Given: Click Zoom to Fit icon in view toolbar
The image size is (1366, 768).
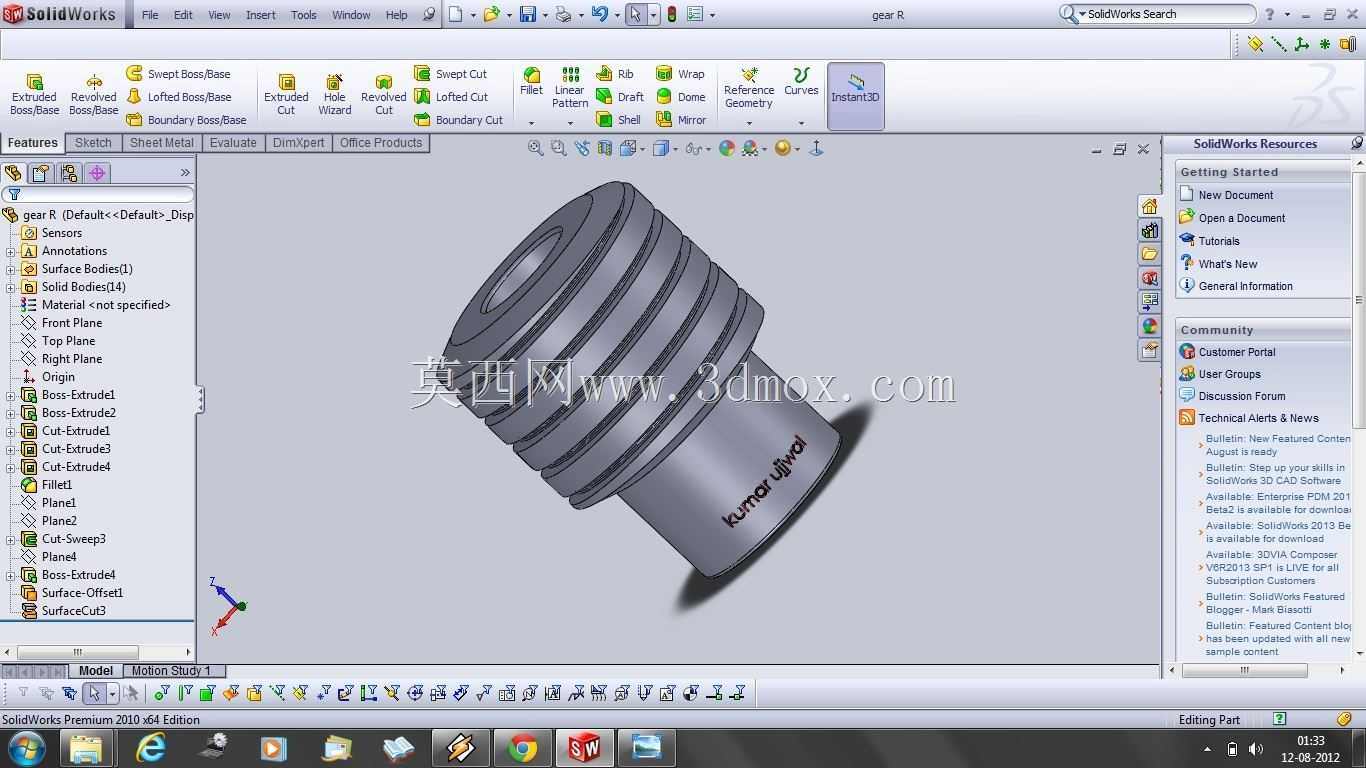Looking at the screenshot, I should [536, 148].
